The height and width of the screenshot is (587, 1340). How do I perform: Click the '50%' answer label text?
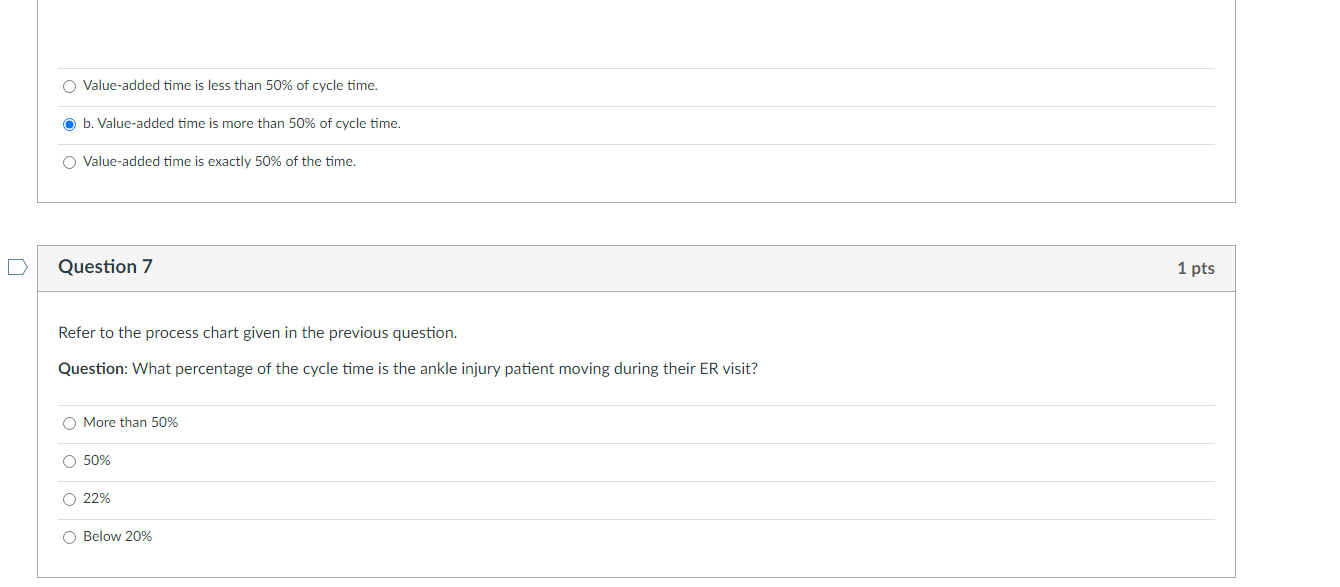pyautogui.click(x=97, y=461)
